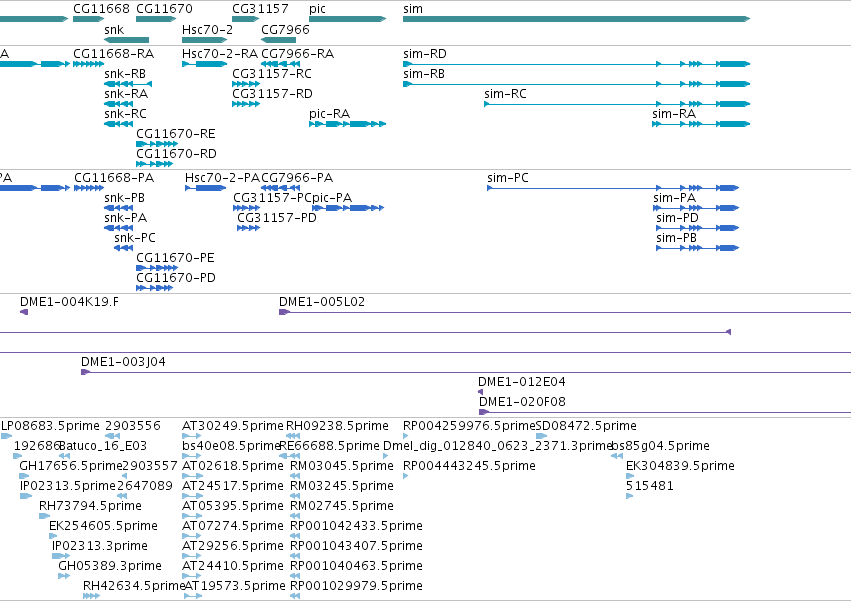Open the sim-PB protein label
Screen dimensions: 851x601
pyautogui.click(x=676, y=238)
